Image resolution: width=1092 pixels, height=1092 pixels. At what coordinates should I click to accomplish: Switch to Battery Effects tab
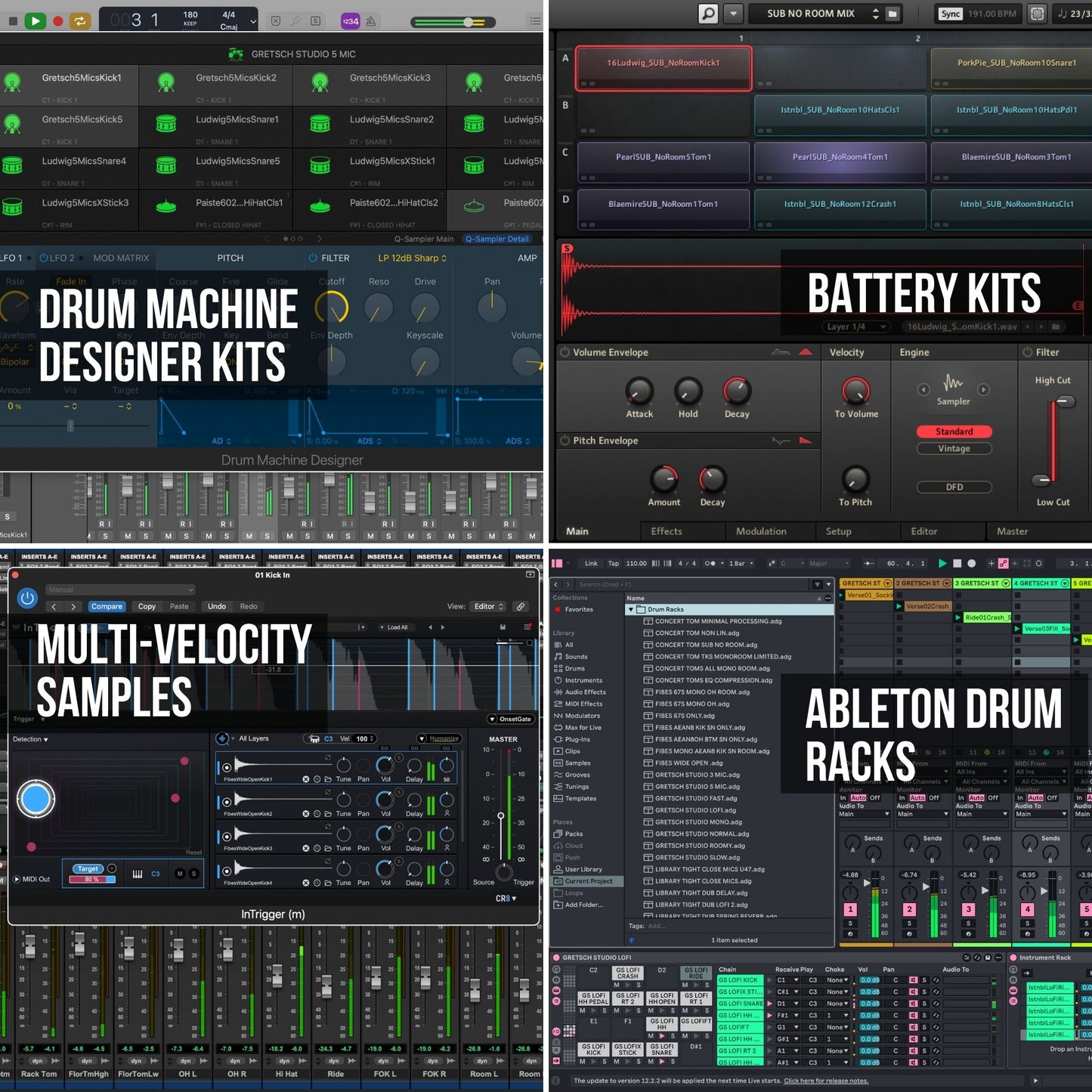coord(667,531)
